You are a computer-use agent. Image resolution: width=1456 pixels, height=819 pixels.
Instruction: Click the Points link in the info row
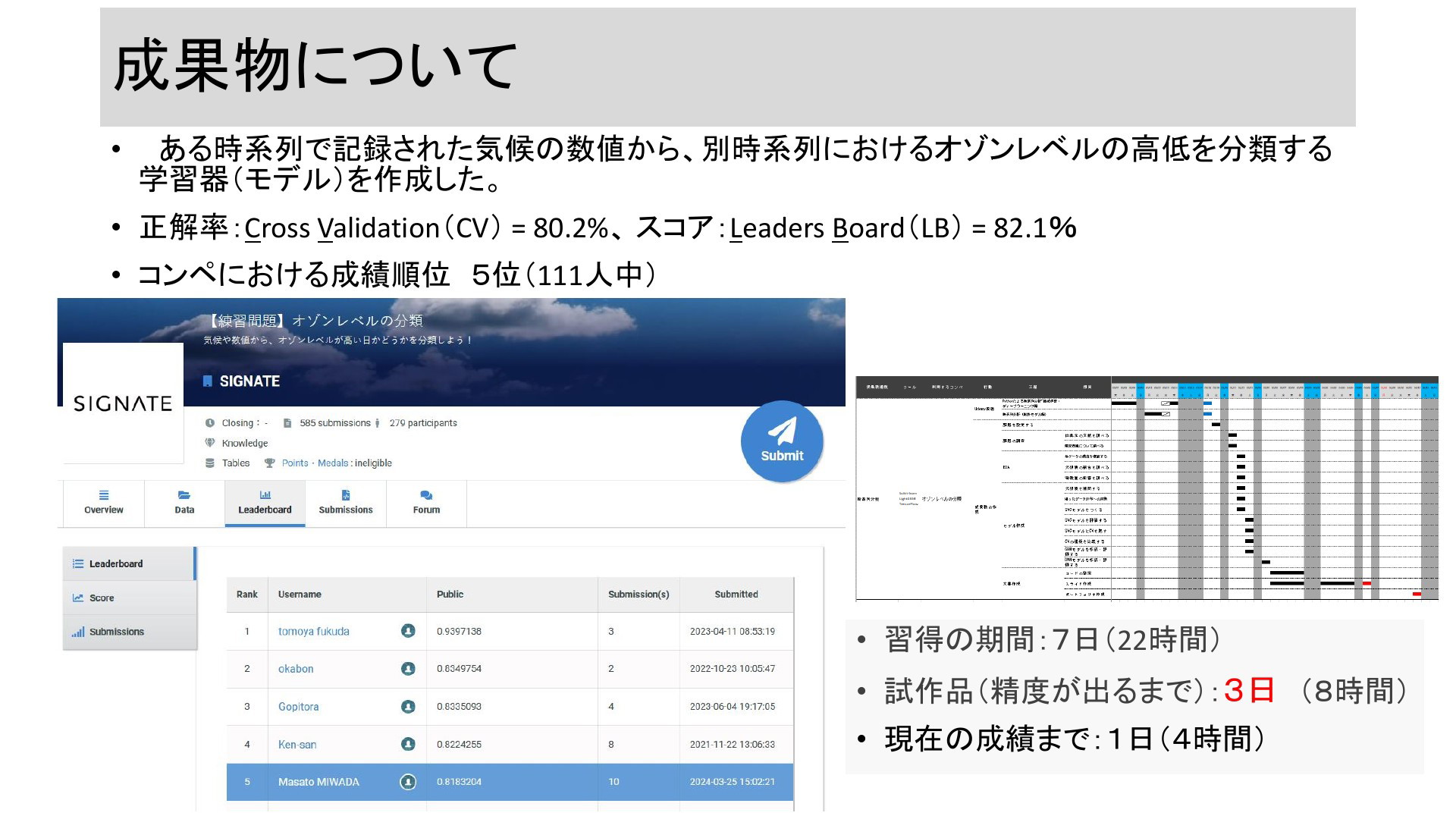pyautogui.click(x=295, y=463)
